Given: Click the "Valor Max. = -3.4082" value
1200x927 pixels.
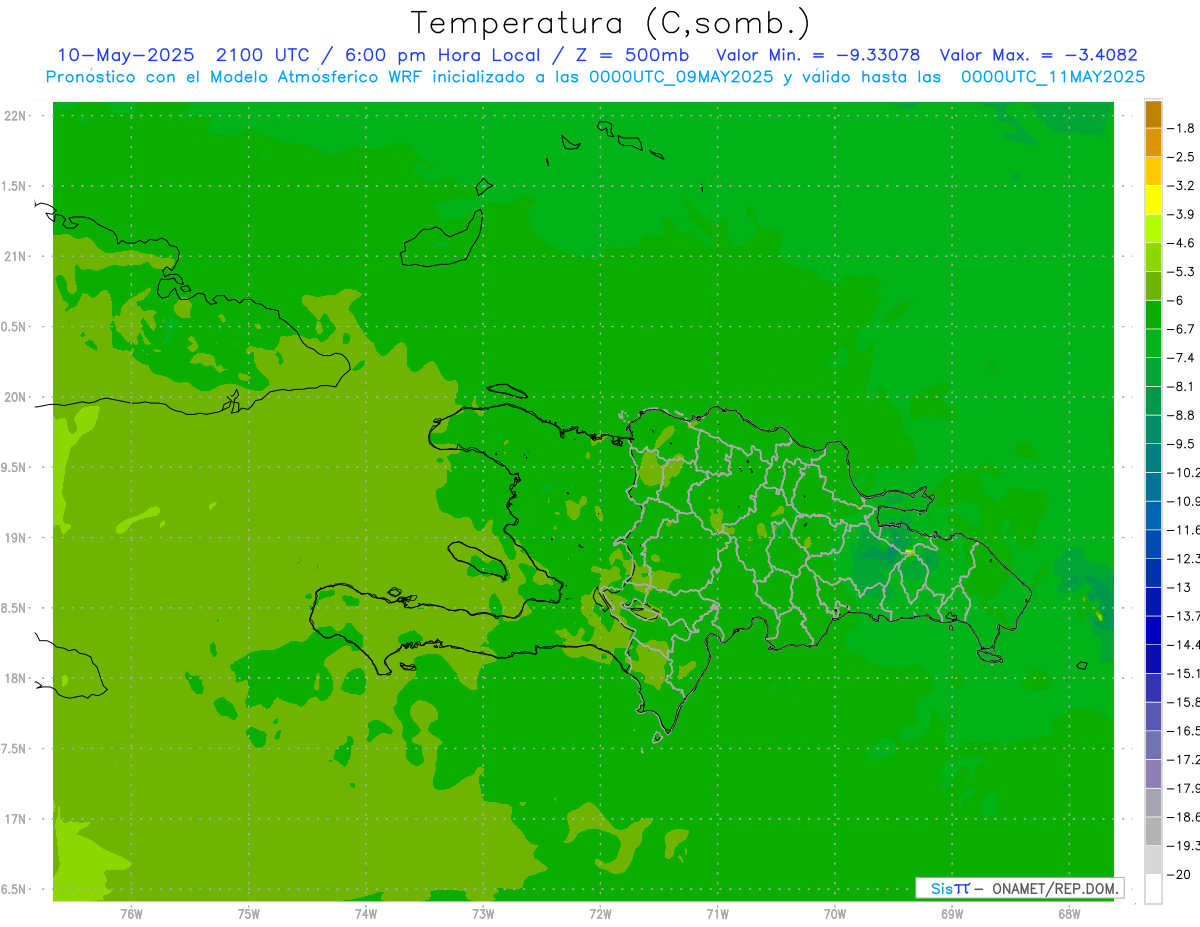Looking at the screenshot, I should tap(1039, 55).
